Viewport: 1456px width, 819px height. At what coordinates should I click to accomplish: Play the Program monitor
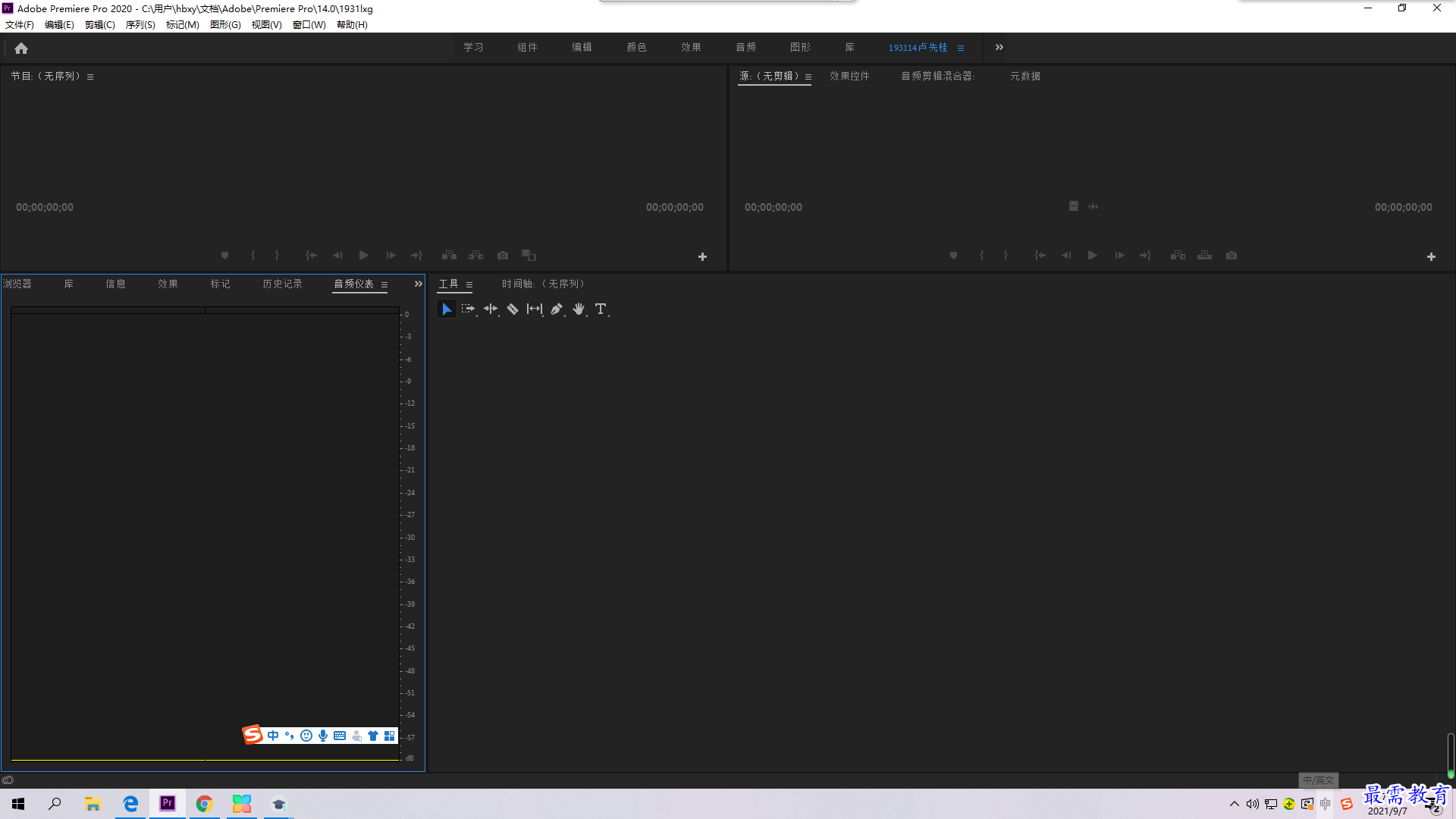coord(364,256)
